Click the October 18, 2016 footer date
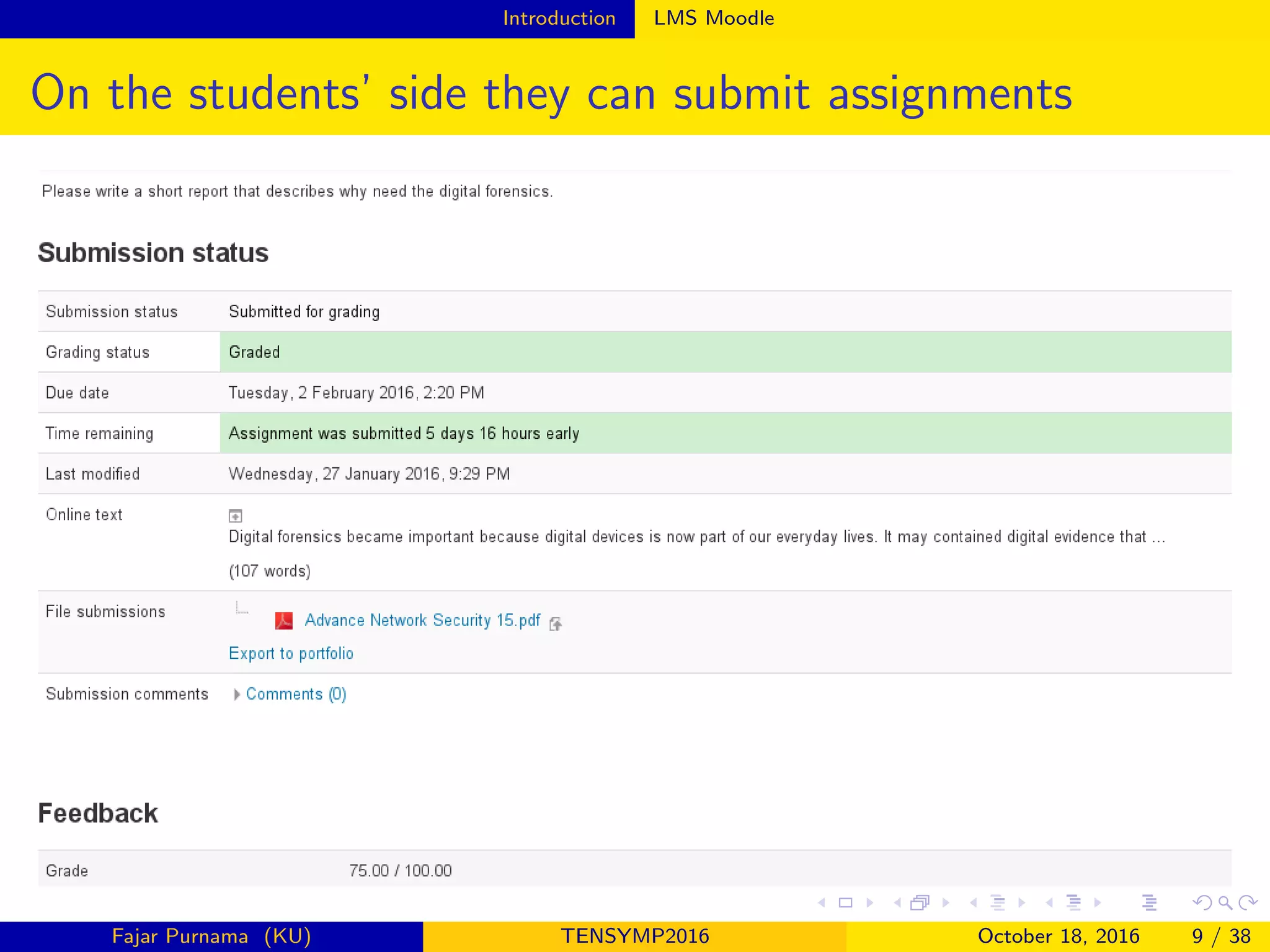 point(1059,936)
